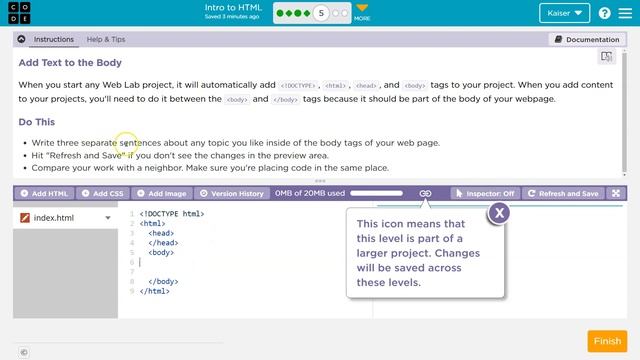Click the "Intro to HTML" title
The width and height of the screenshot is (640, 360).
pos(233,8)
